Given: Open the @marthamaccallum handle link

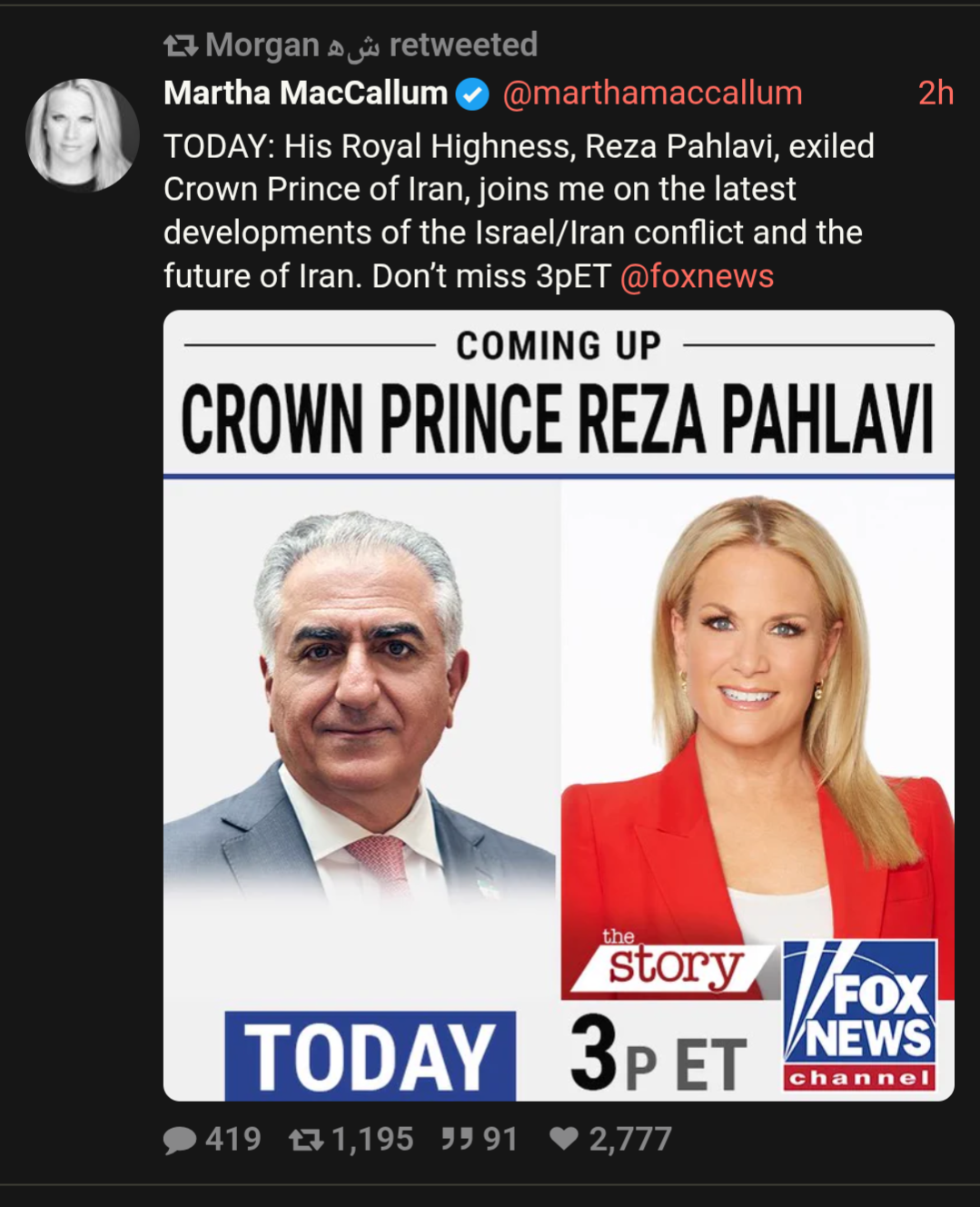Looking at the screenshot, I should 652,93.
